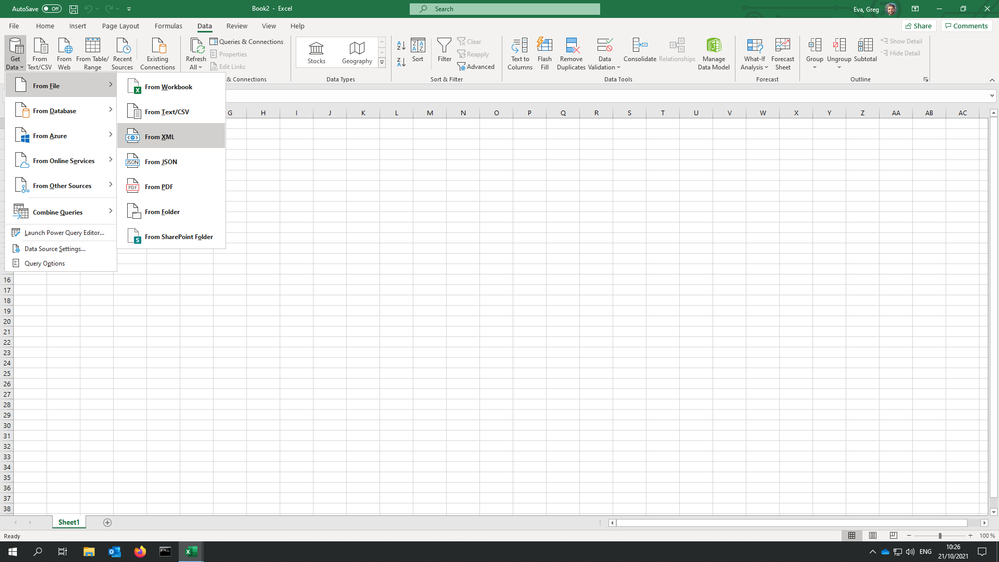Select Normal view in status bar

pos(852,536)
